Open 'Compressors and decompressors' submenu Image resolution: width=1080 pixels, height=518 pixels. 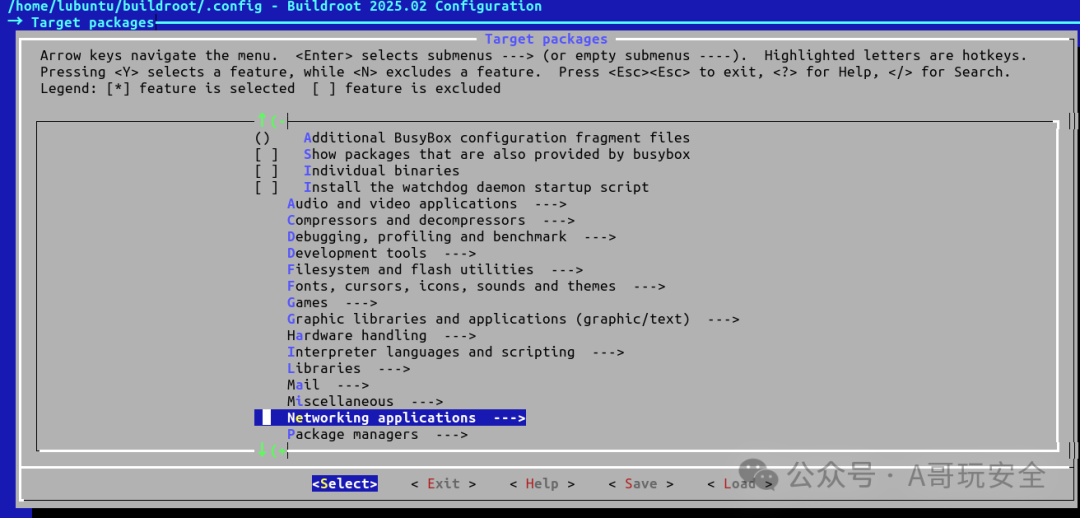pyautogui.click(x=431, y=220)
